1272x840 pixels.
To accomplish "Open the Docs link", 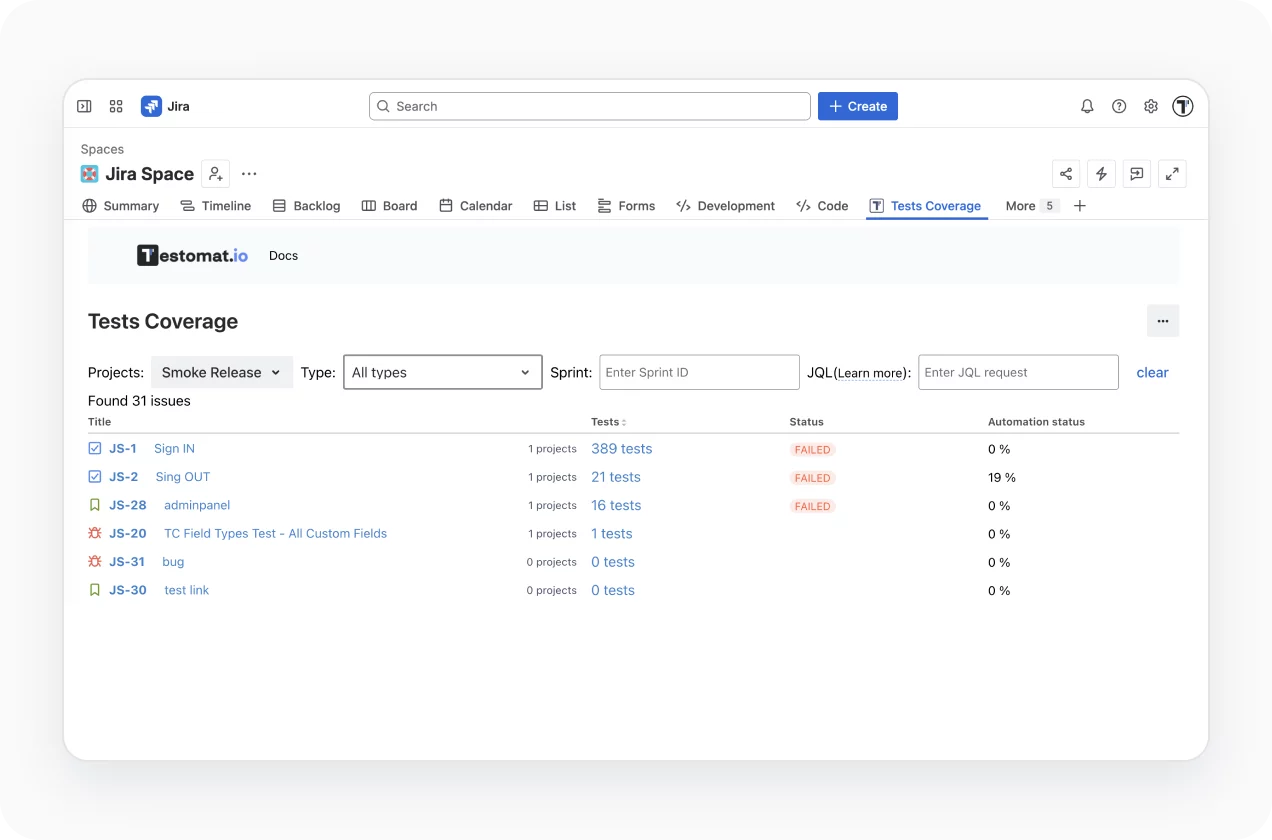I will [284, 256].
